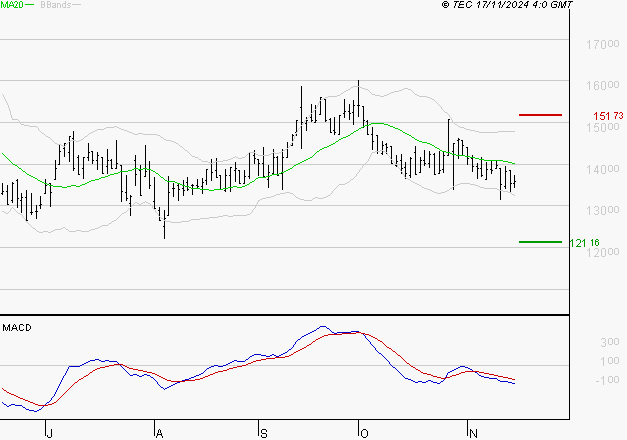Click the 13000 price axis label
The image size is (627, 440).
603,210
